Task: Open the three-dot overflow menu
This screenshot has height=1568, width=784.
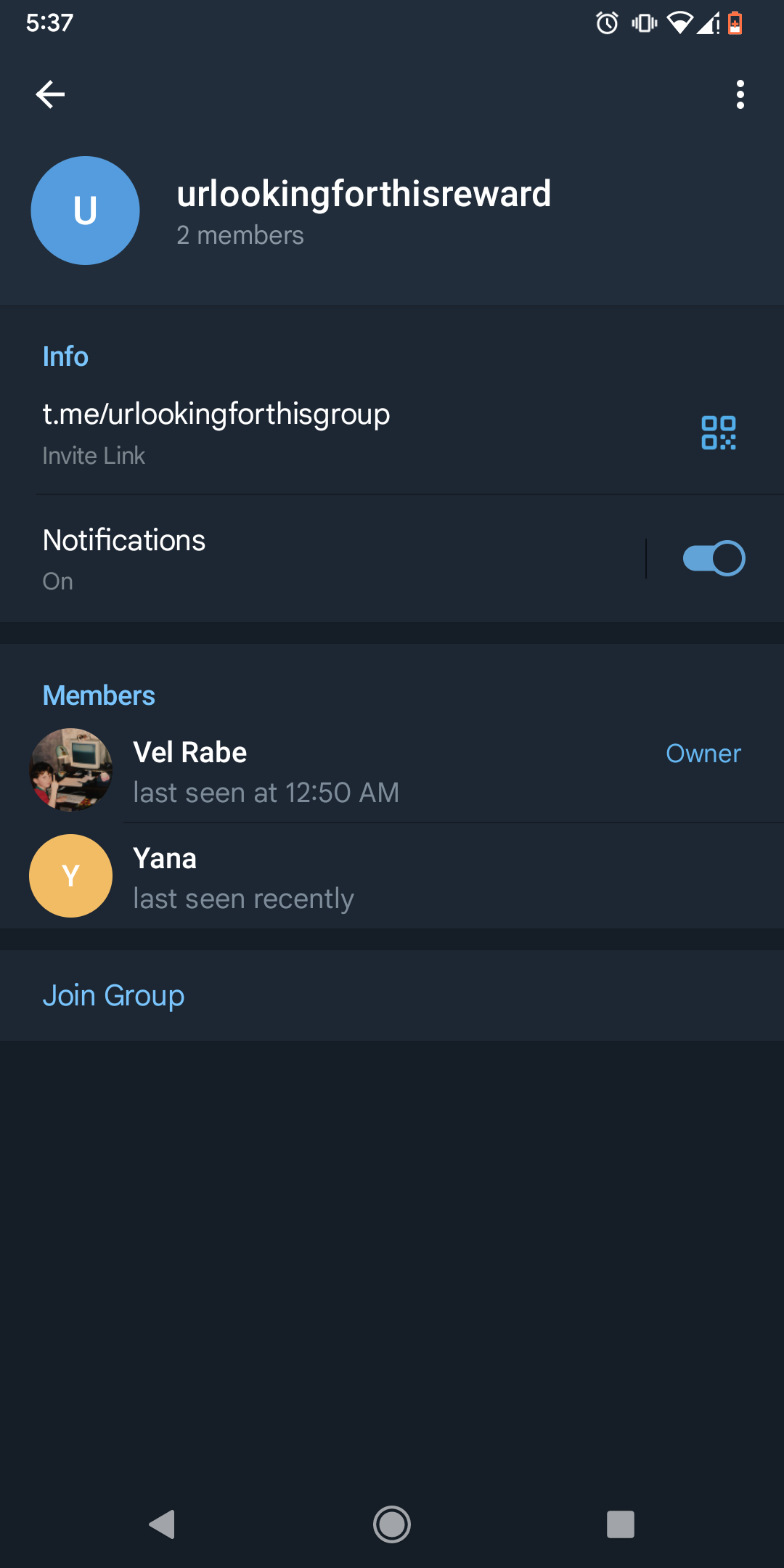Action: point(740,94)
